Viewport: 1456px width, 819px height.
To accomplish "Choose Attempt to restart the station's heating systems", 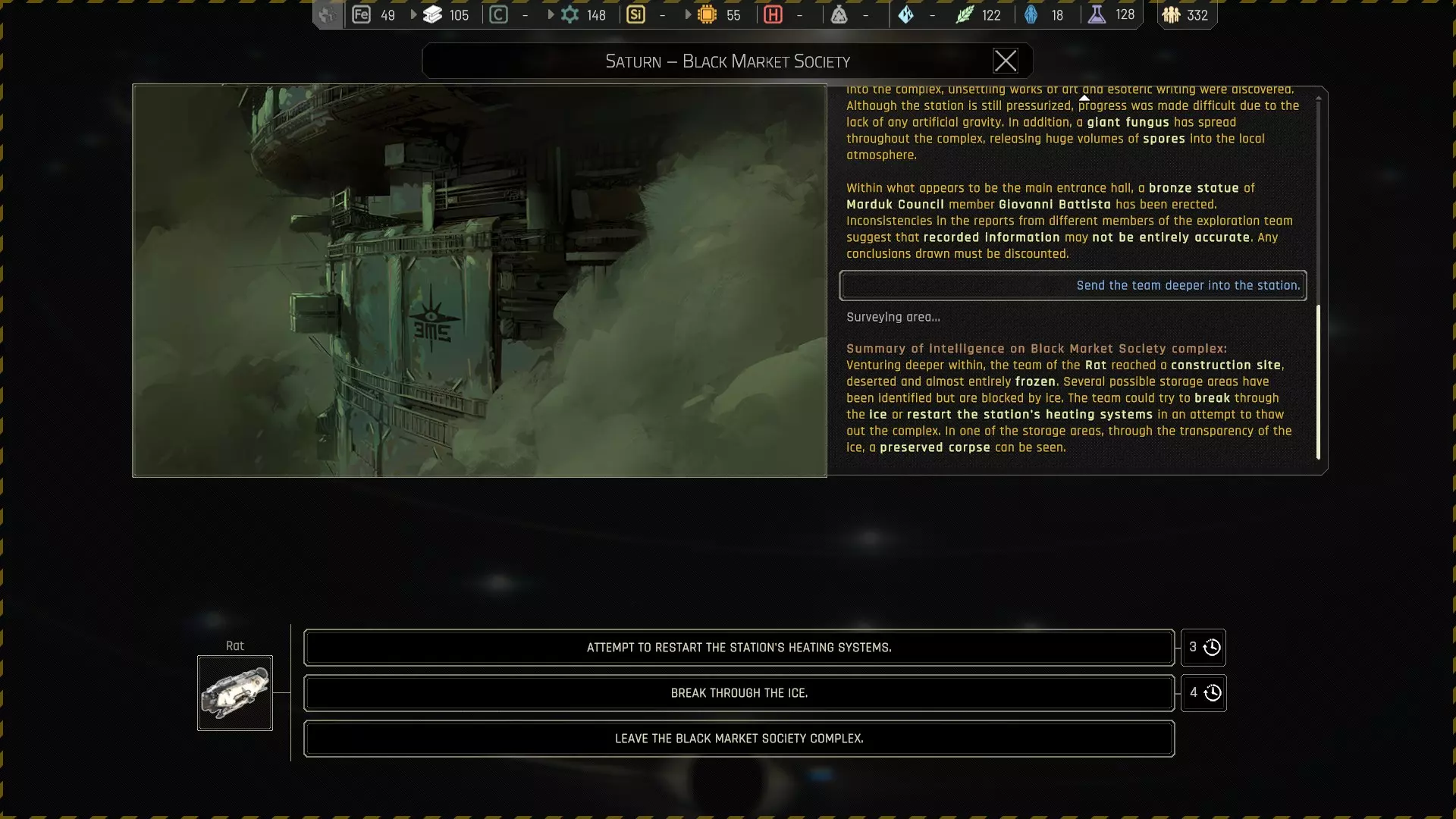I will [x=739, y=648].
